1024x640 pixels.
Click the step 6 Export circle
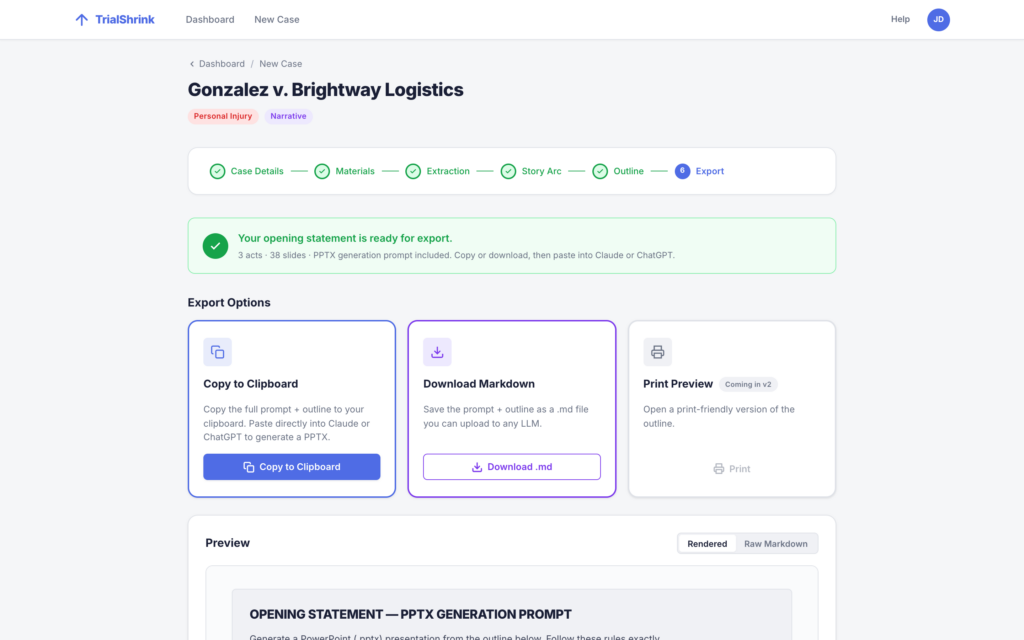[682, 171]
